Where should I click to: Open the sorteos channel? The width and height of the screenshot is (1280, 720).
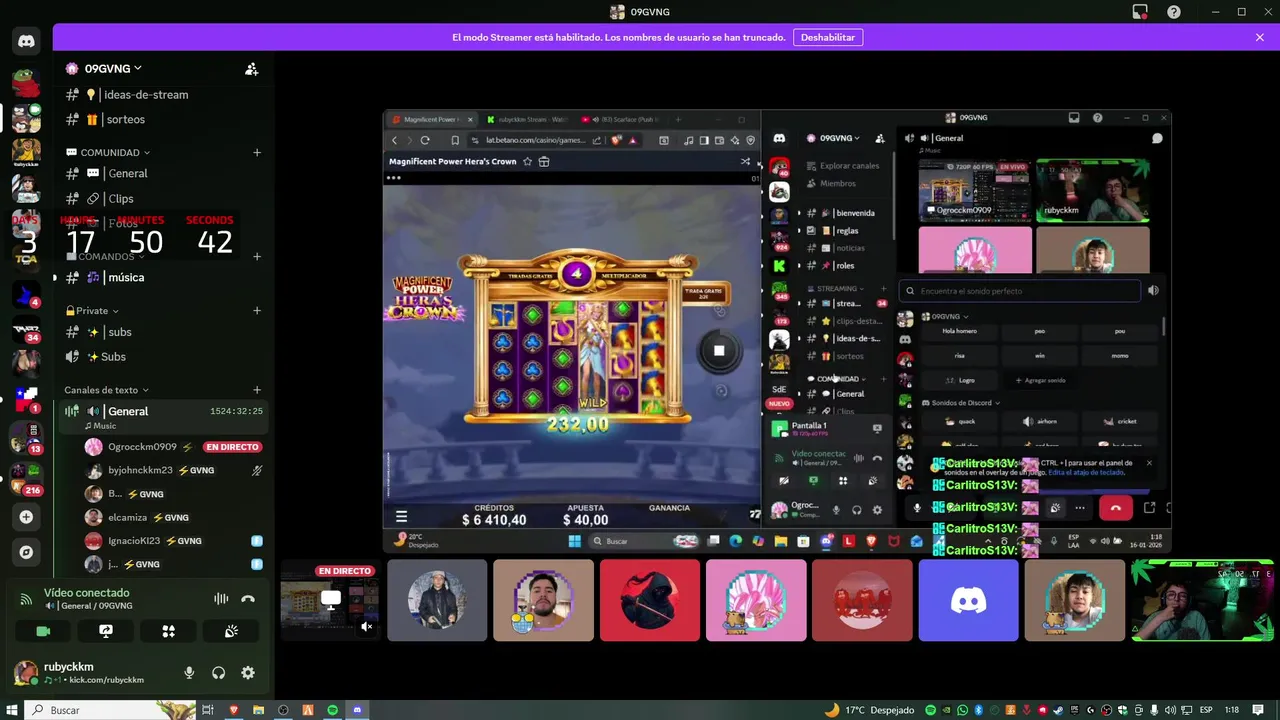coord(125,119)
